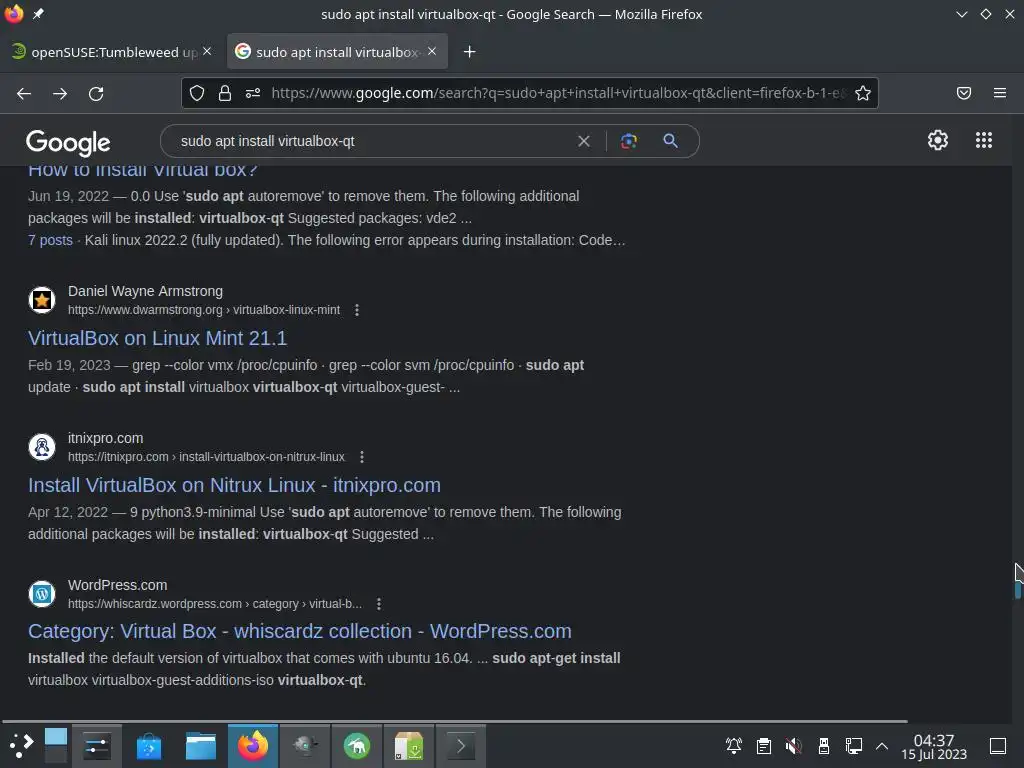
Task: Open VirtualBox on Linux Mint 21.1 result
Action: [157, 338]
